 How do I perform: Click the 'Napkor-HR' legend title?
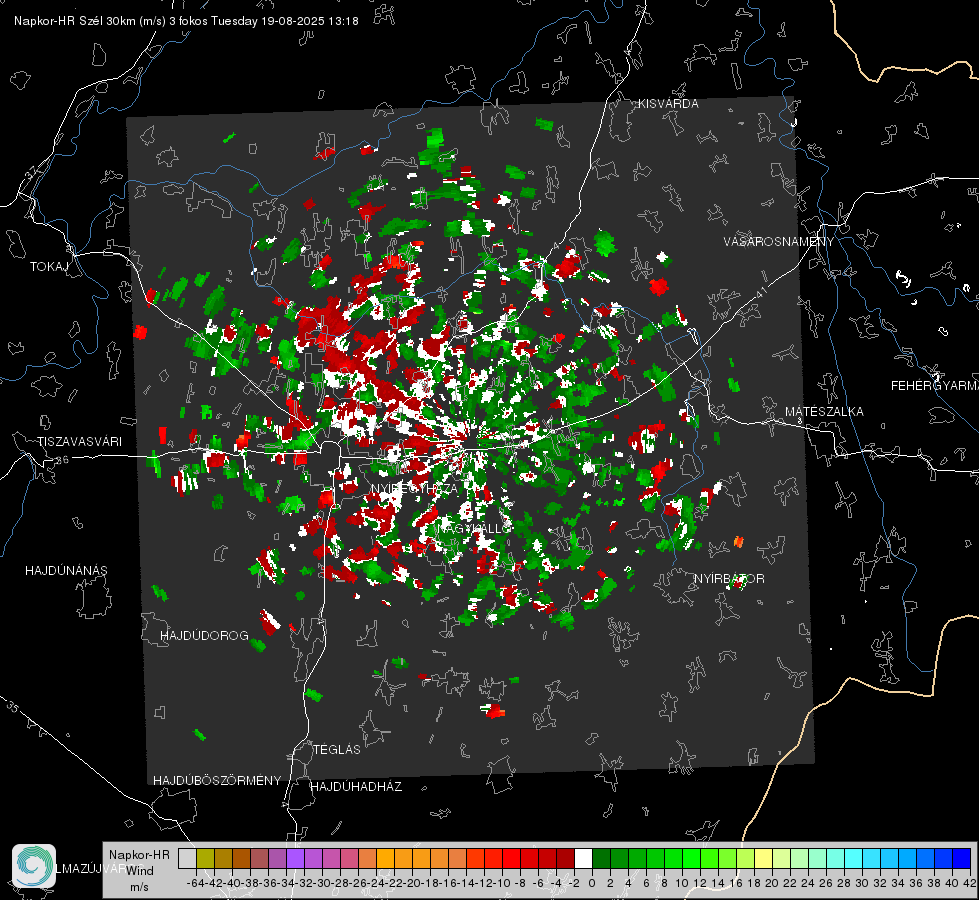139,855
